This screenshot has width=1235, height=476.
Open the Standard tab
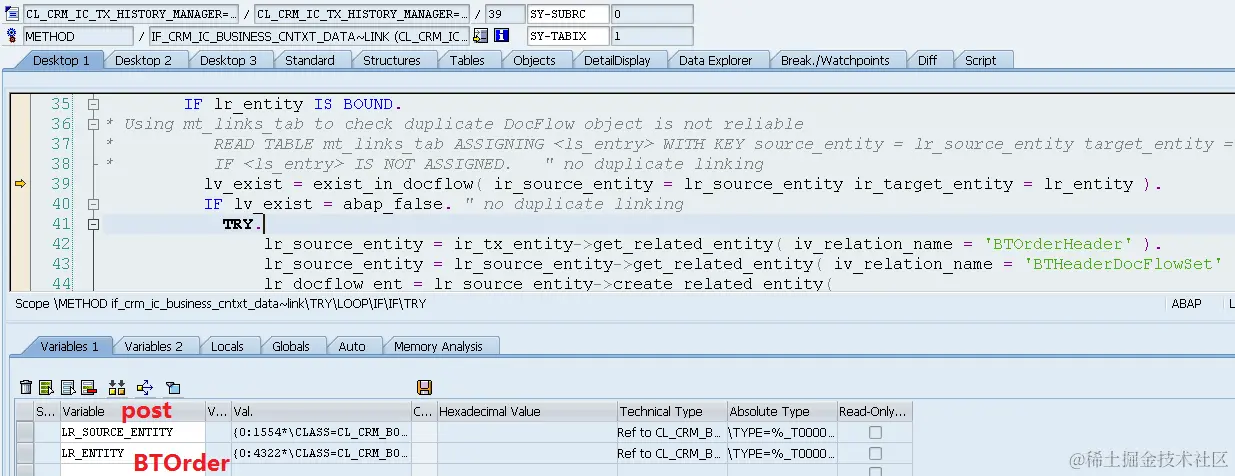click(310, 60)
